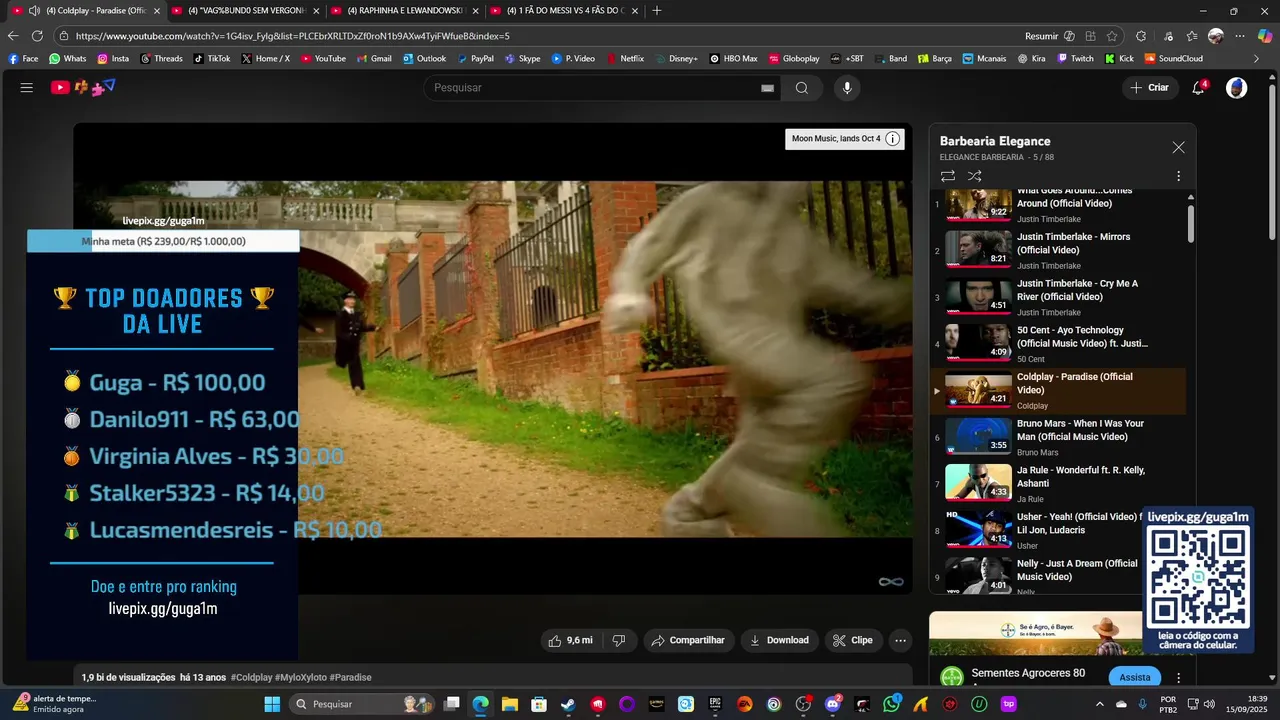The height and width of the screenshot is (720, 1280).
Task: Toggle playlist loop button
Action: 948,176
